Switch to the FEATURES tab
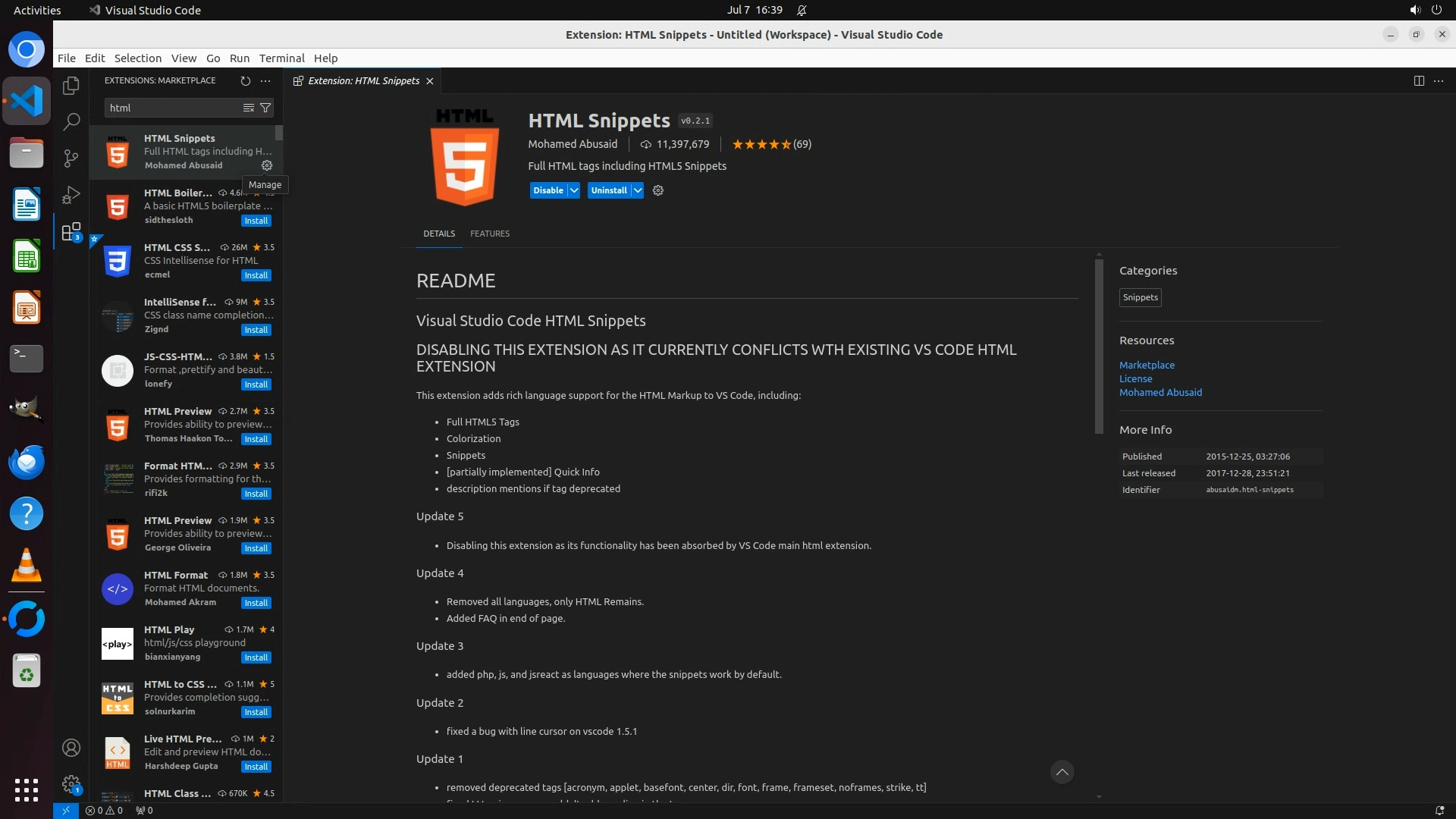The width and height of the screenshot is (1456, 819). tap(489, 234)
